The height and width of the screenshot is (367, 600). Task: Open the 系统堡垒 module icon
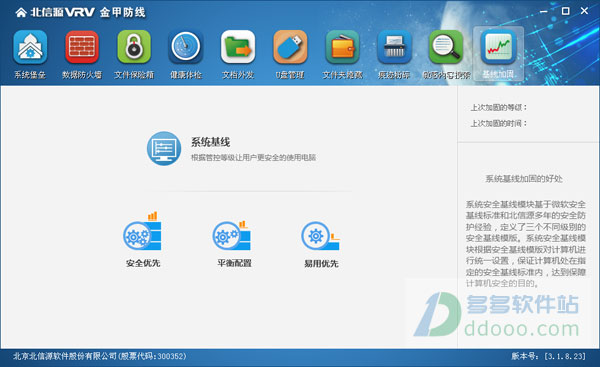30,47
